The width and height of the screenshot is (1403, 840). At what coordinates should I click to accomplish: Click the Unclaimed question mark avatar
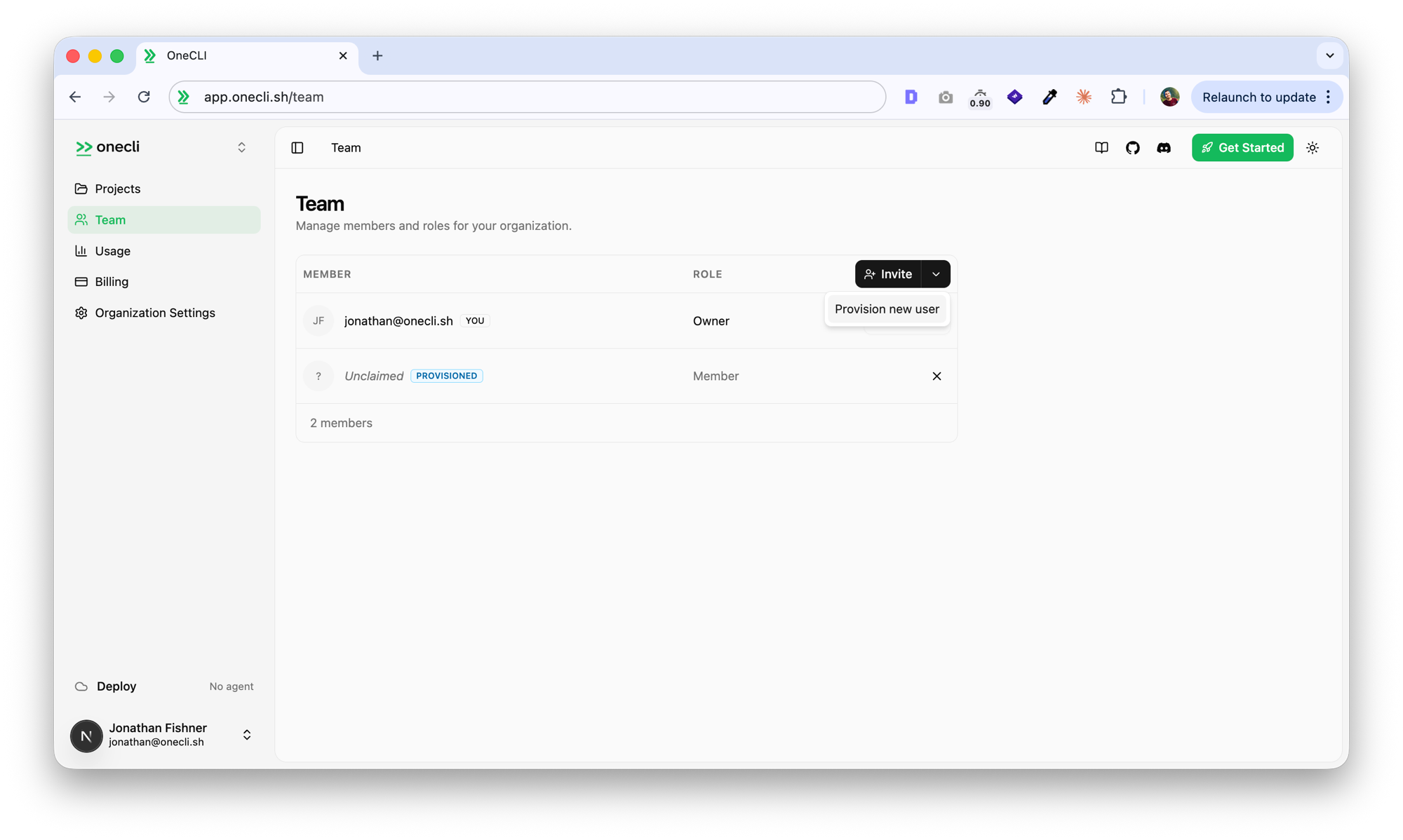[x=318, y=376]
